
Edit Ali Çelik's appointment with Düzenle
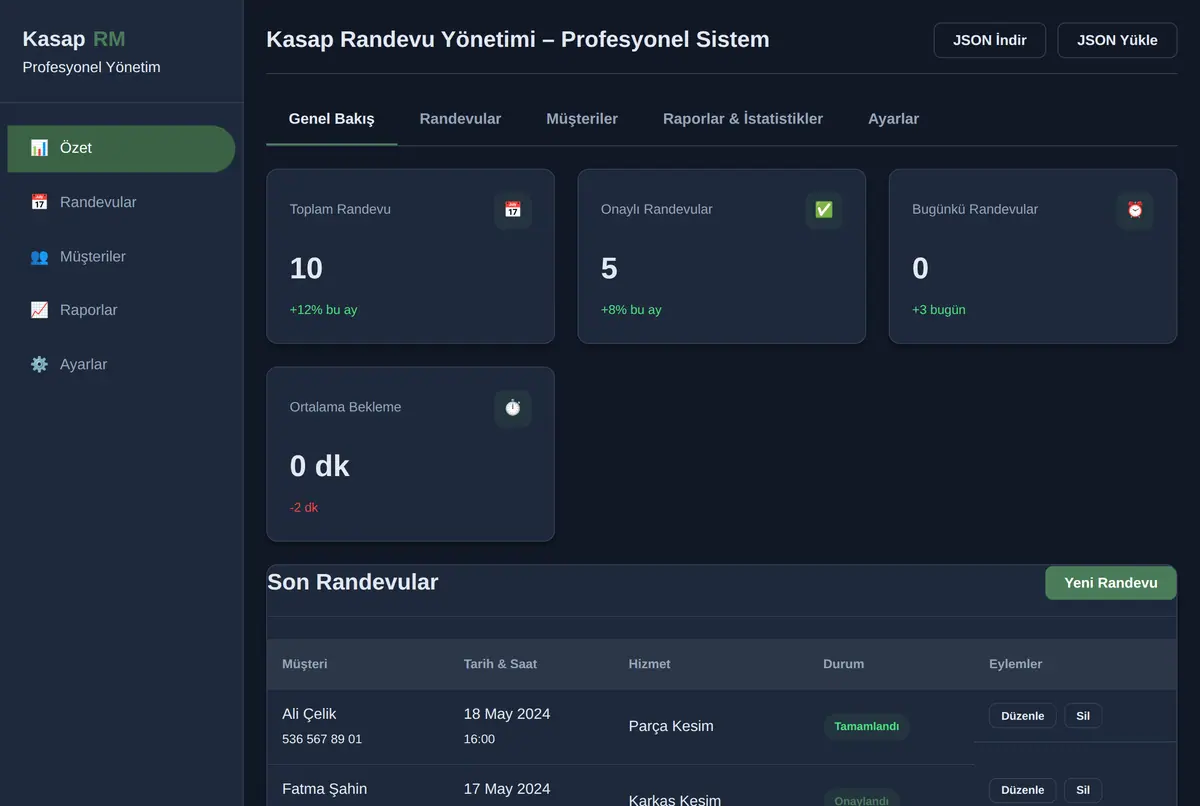click(1022, 716)
